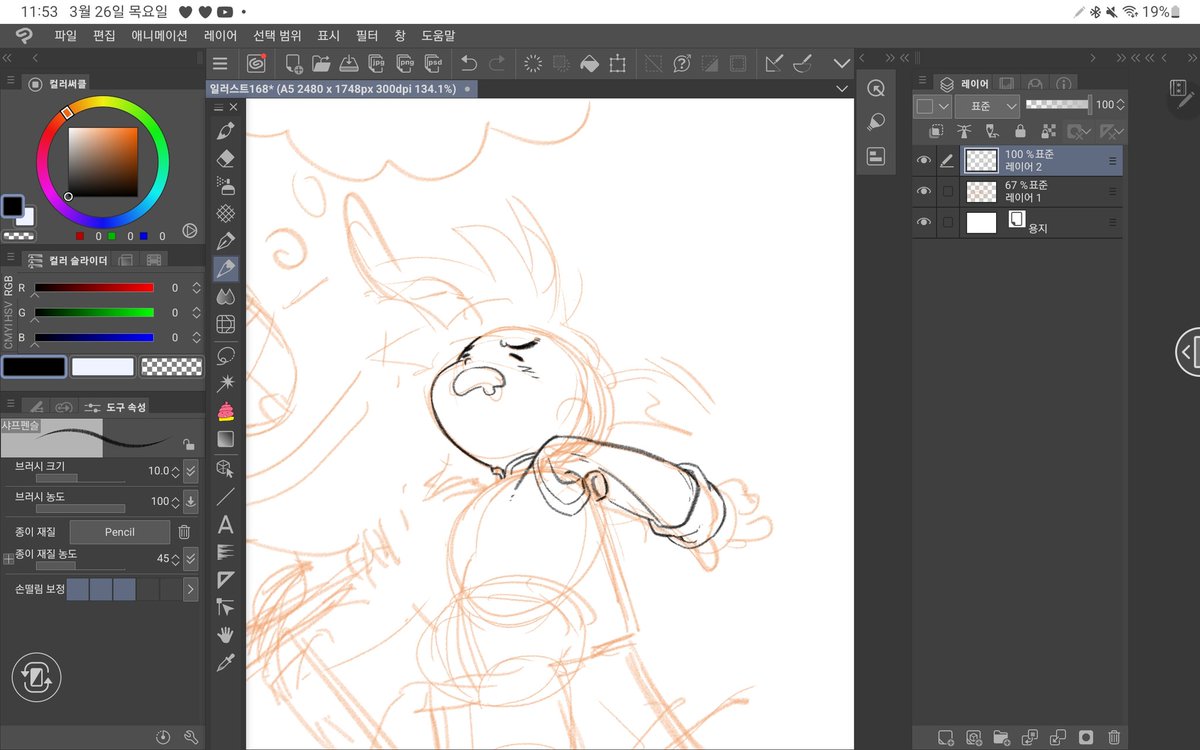The height and width of the screenshot is (750, 1200).
Task: Open the layer color palette dropdown
Action: pyautogui.click(x=932, y=105)
